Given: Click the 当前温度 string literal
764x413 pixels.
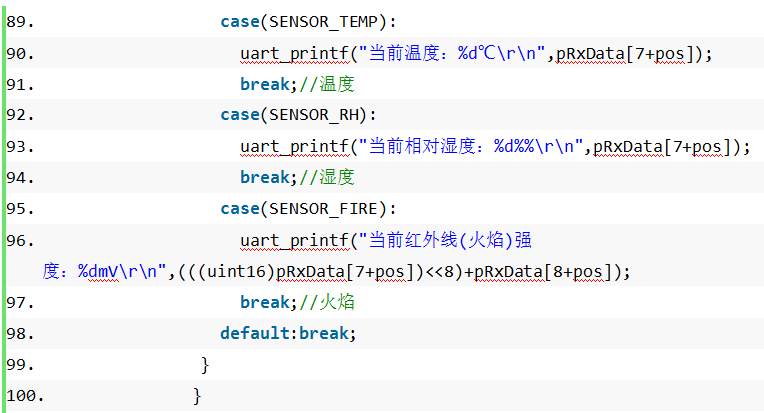Looking at the screenshot, I should [452, 53].
